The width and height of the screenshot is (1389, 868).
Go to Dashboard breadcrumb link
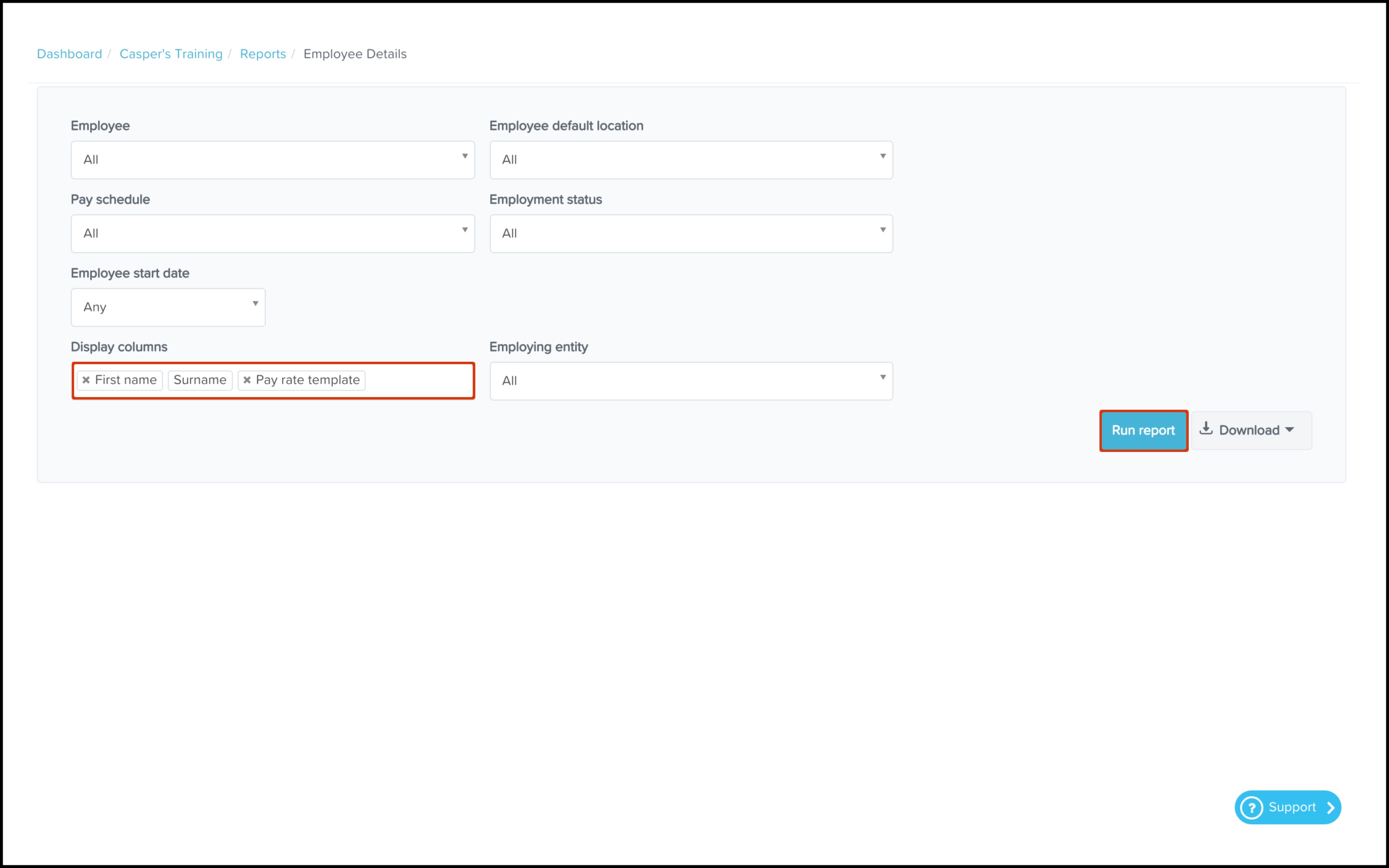click(x=69, y=54)
